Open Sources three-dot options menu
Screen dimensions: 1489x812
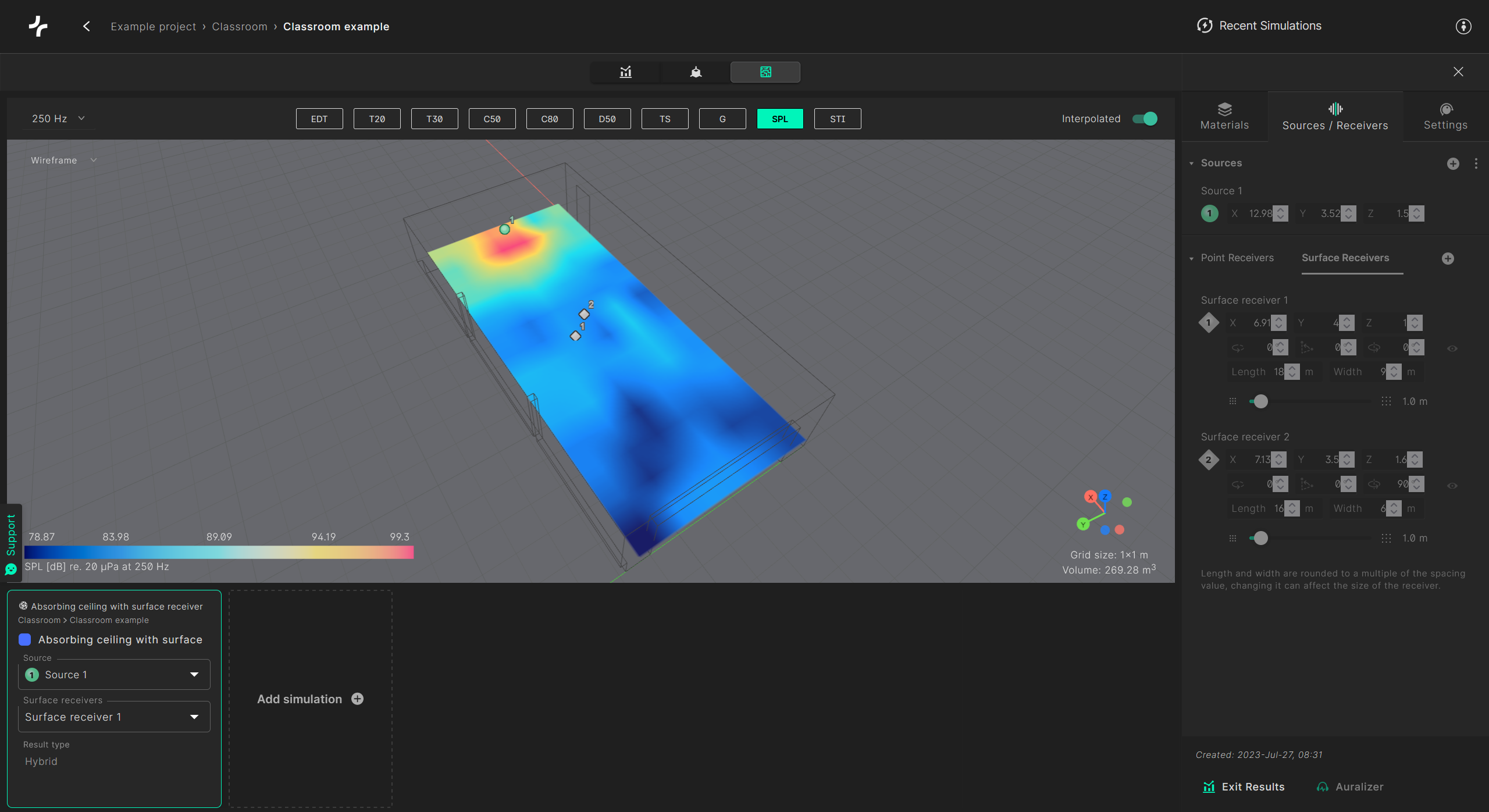coord(1476,163)
